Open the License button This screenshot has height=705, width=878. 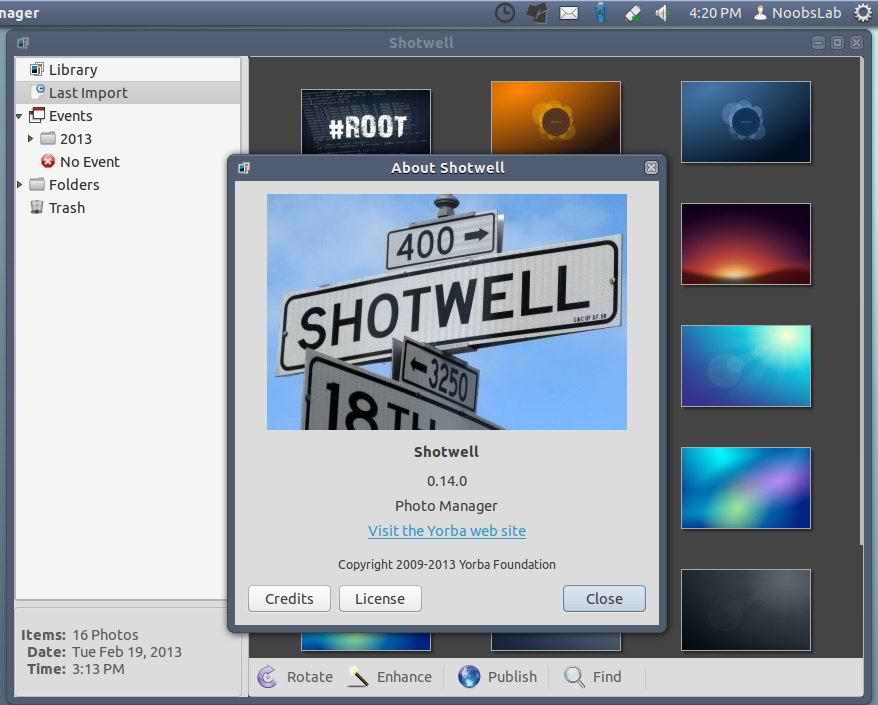(380, 599)
